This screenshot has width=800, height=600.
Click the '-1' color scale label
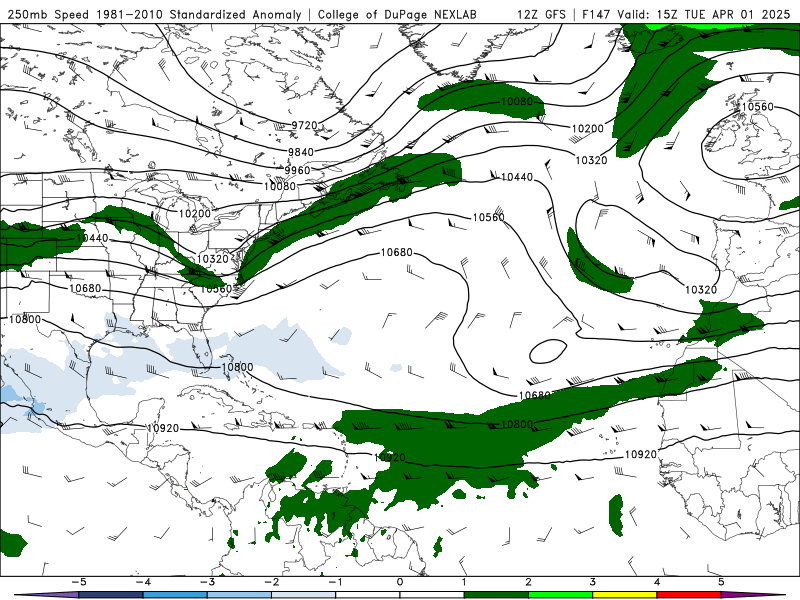click(x=335, y=582)
